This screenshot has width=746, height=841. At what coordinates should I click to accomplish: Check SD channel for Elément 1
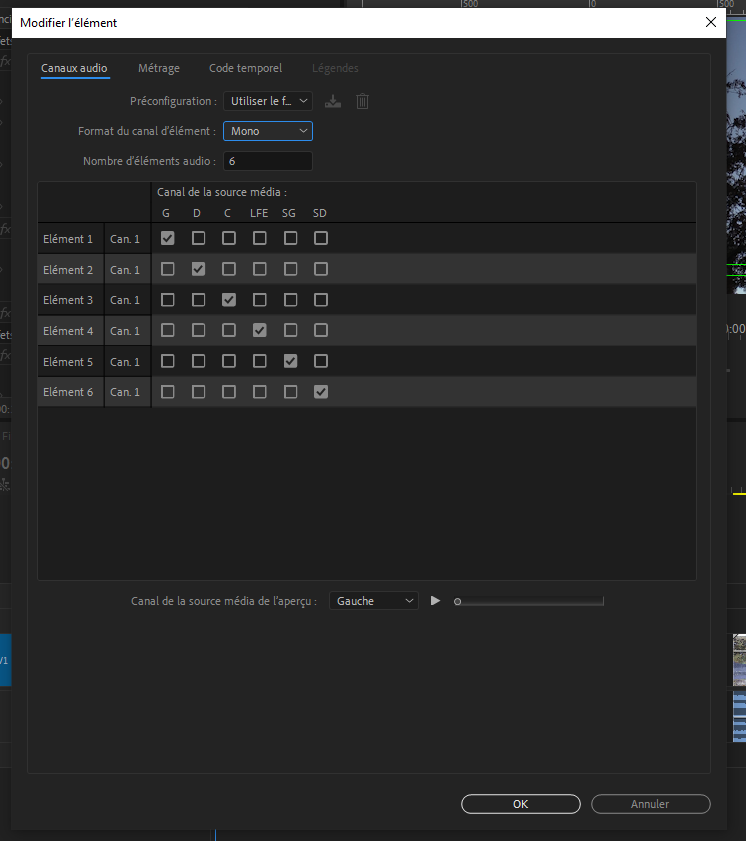coord(321,238)
